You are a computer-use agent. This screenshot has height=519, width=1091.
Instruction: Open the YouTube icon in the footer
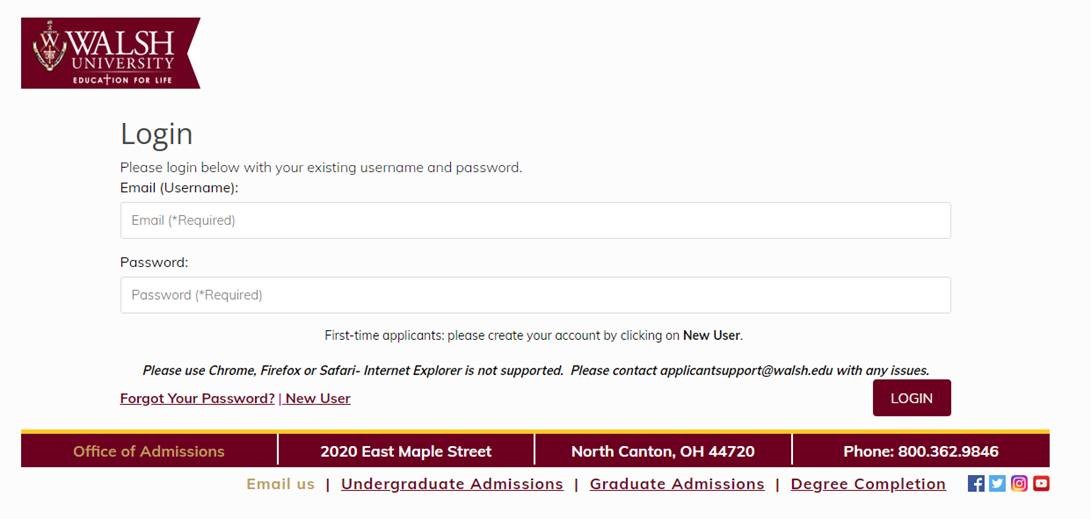click(1041, 484)
